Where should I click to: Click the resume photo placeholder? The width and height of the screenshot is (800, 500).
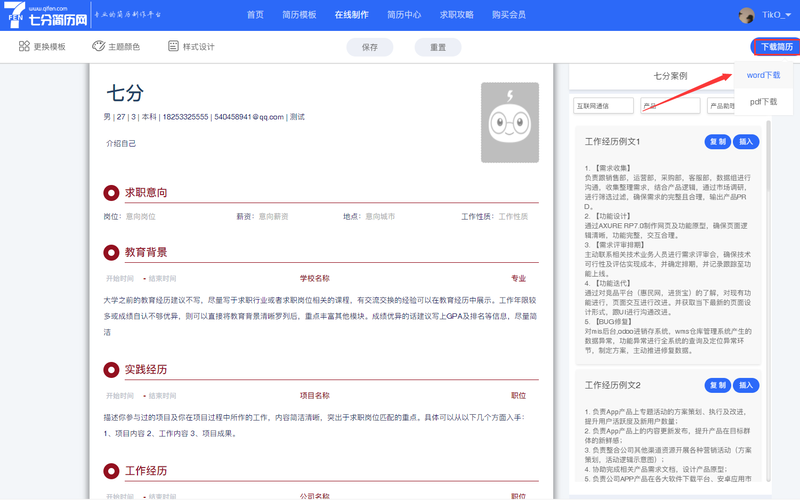click(510, 122)
